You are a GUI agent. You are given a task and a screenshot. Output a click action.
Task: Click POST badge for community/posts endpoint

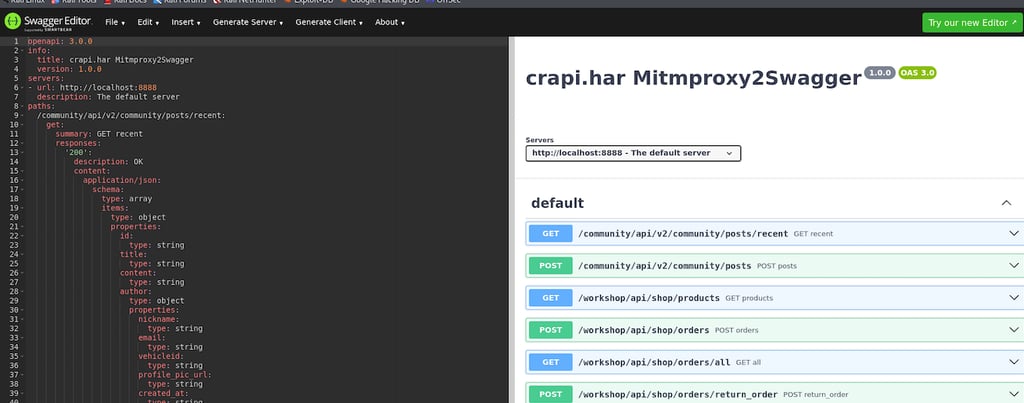[x=551, y=266]
